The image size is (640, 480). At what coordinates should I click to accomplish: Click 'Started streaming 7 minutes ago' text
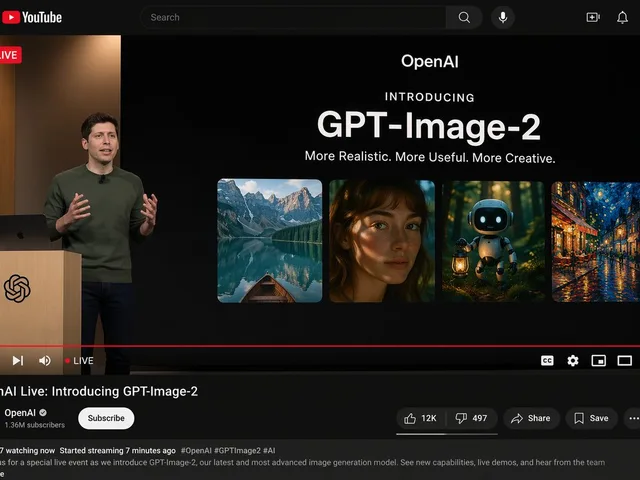coord(118,451)
